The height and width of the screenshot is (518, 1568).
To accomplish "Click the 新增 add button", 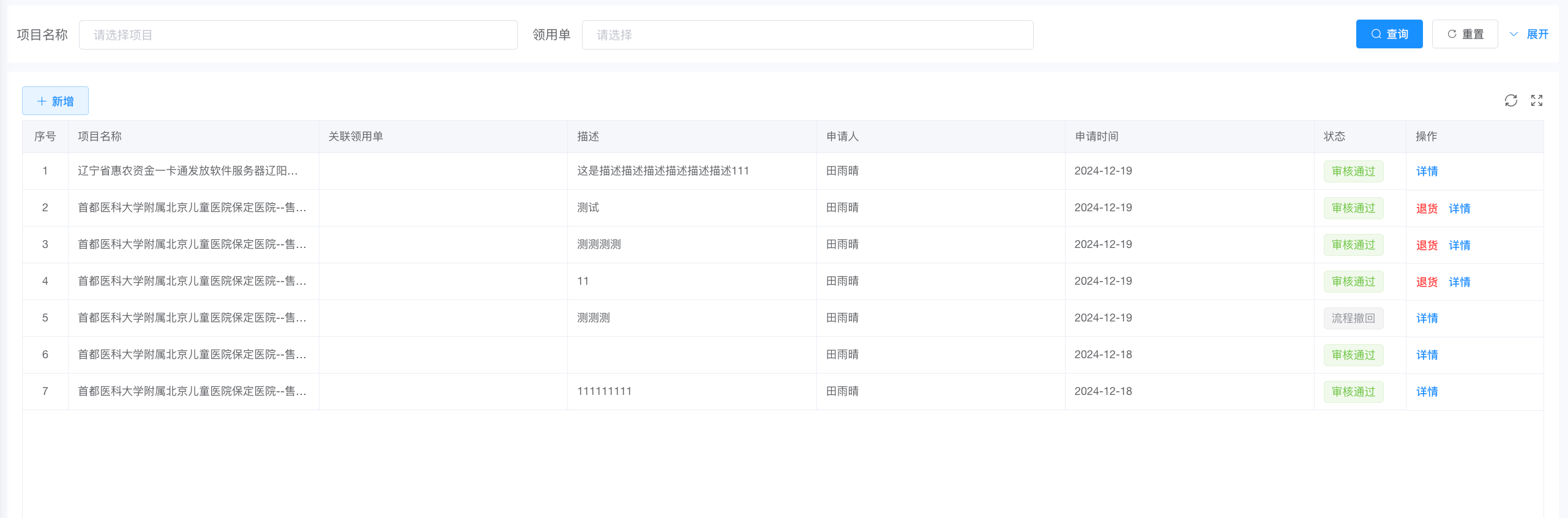I will pos(55,101).
